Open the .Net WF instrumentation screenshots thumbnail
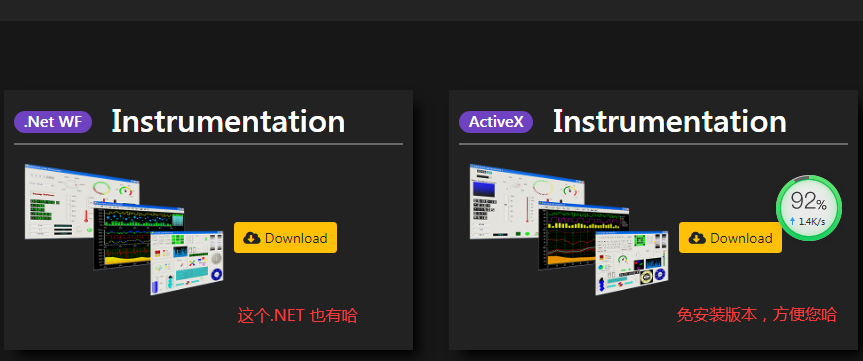 coord(124,229)
